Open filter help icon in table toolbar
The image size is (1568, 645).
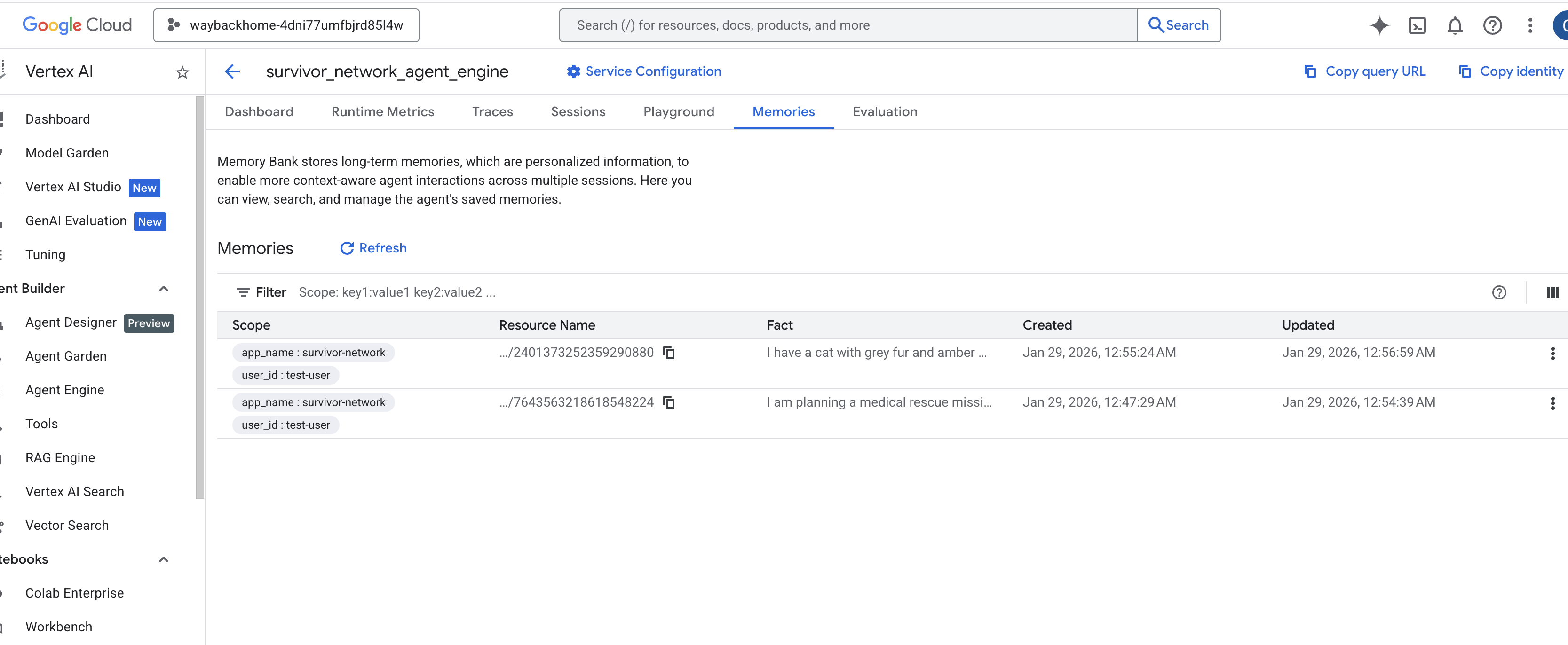(1498, 293)
